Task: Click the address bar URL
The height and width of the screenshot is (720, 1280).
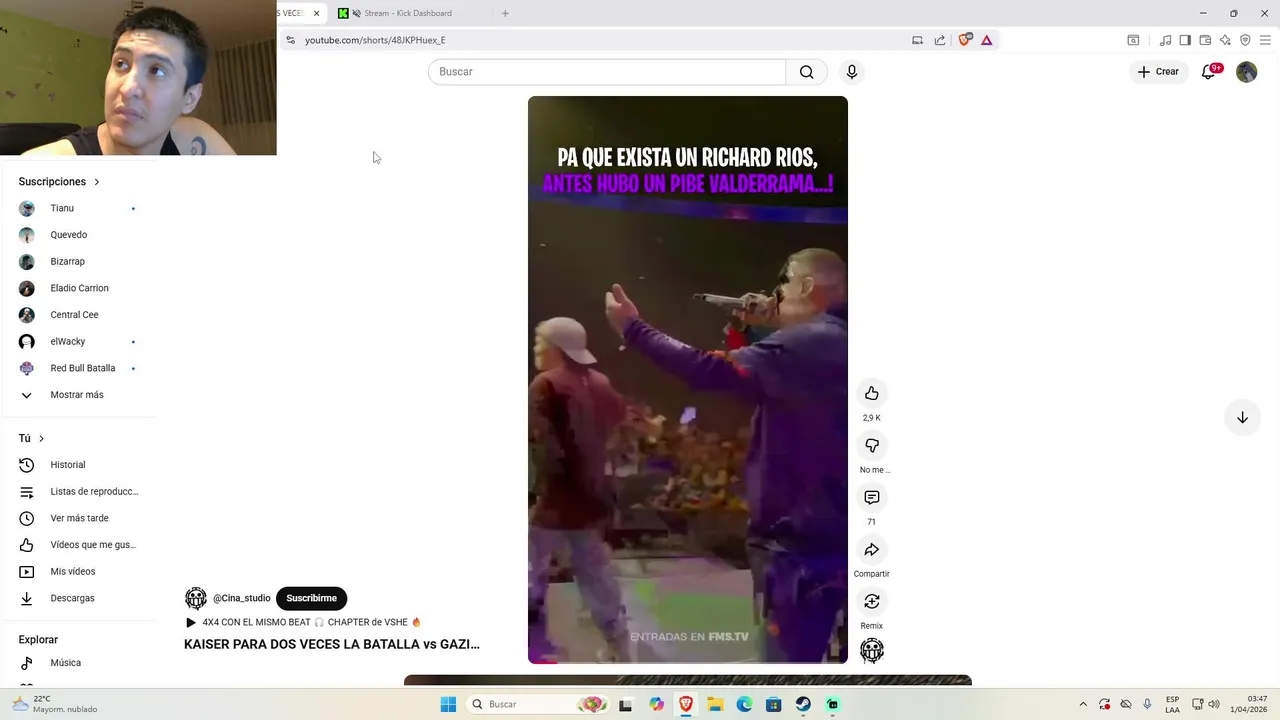Action: (x=375, y=40)
